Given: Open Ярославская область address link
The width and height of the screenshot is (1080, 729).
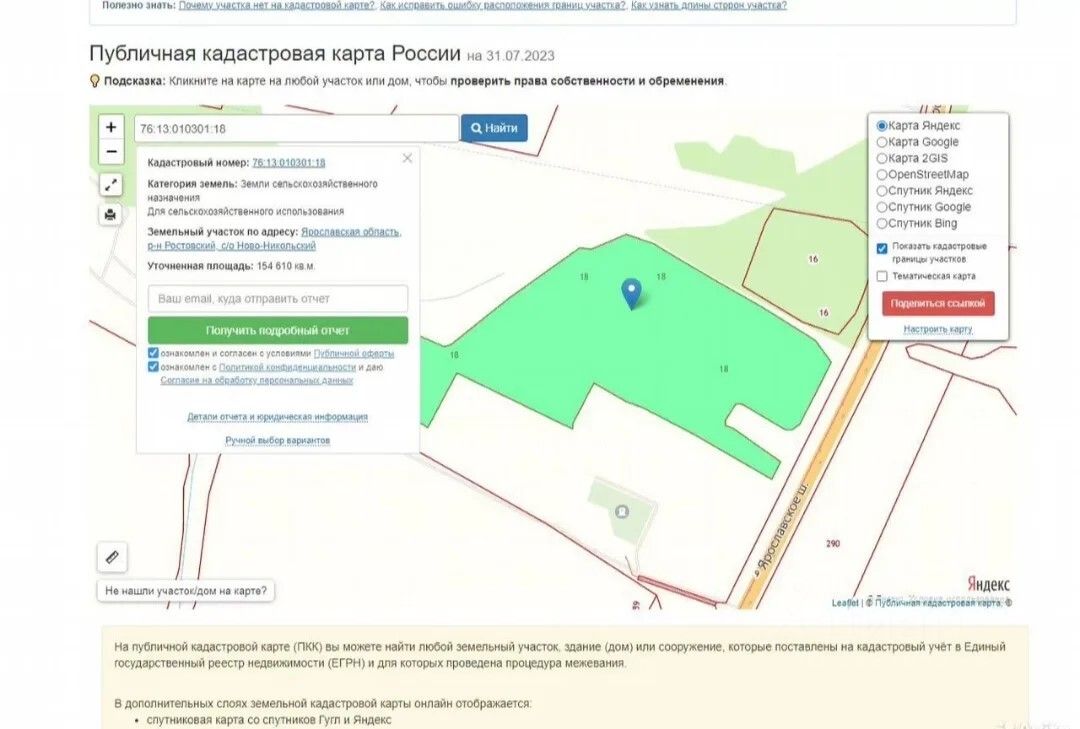Looking at the screenshot, I should coord(351,232).
